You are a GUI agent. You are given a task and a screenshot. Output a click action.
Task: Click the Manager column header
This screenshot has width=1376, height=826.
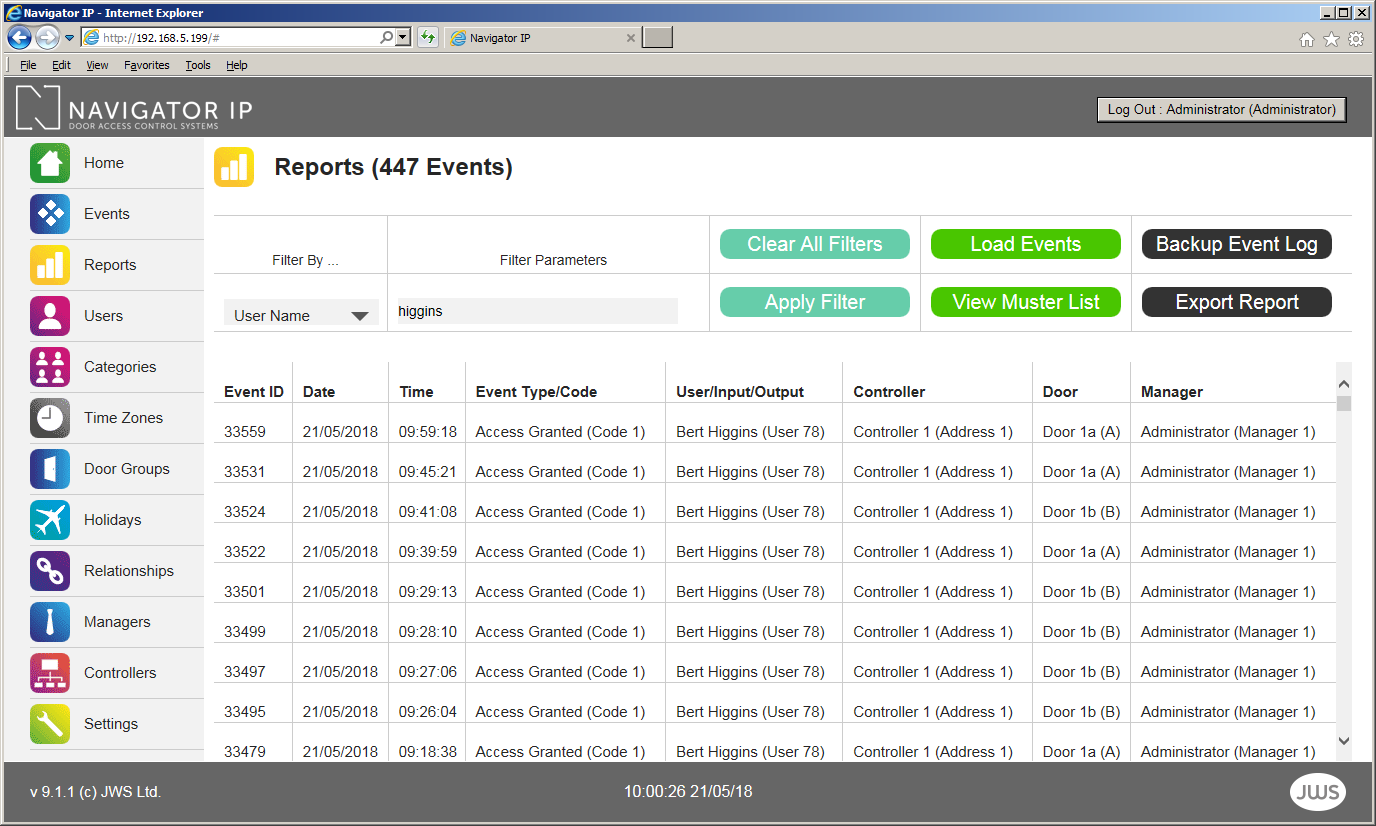pos(1172,392)
